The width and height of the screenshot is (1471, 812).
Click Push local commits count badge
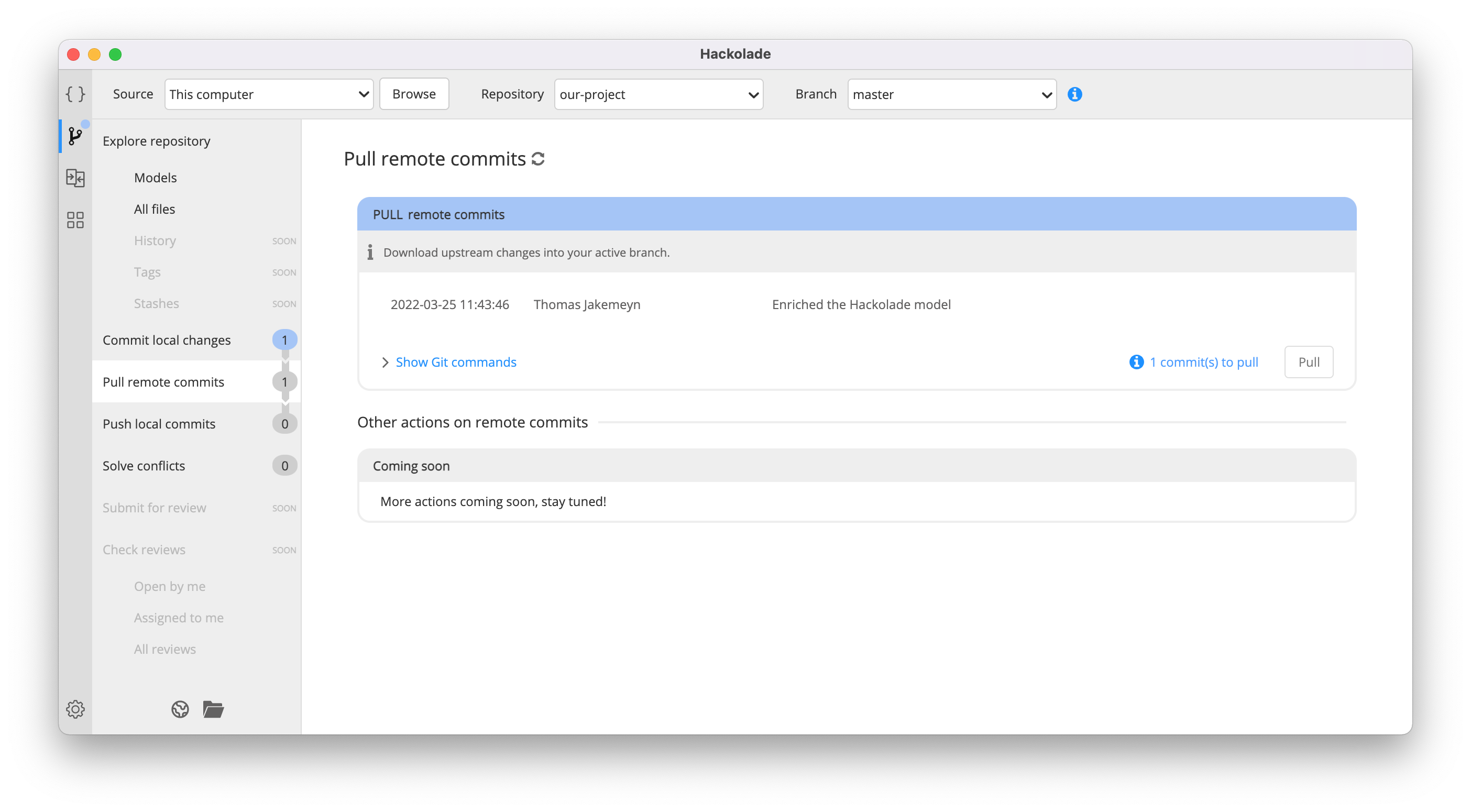[x=284, y=424]
